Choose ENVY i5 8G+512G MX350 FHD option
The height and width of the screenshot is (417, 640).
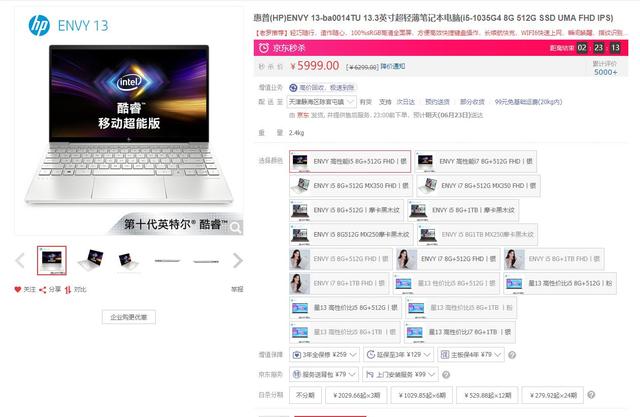tap(351, 186)
